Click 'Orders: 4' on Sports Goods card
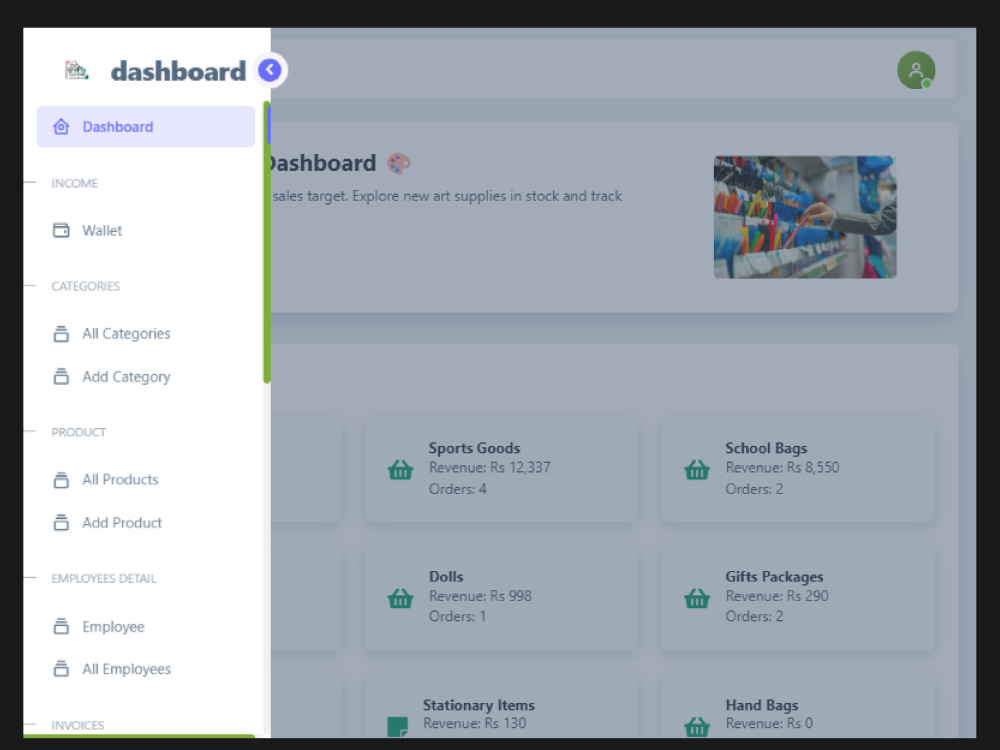1000x750 pixels. pos(457,489)
